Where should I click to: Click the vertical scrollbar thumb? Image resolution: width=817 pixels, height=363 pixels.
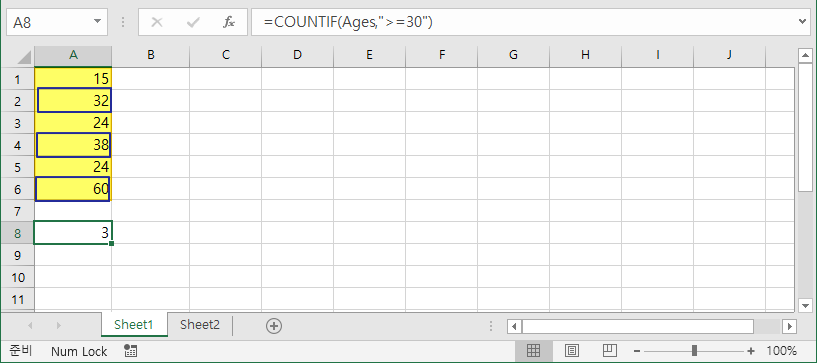pyautogui.click(x=806, y=127)
